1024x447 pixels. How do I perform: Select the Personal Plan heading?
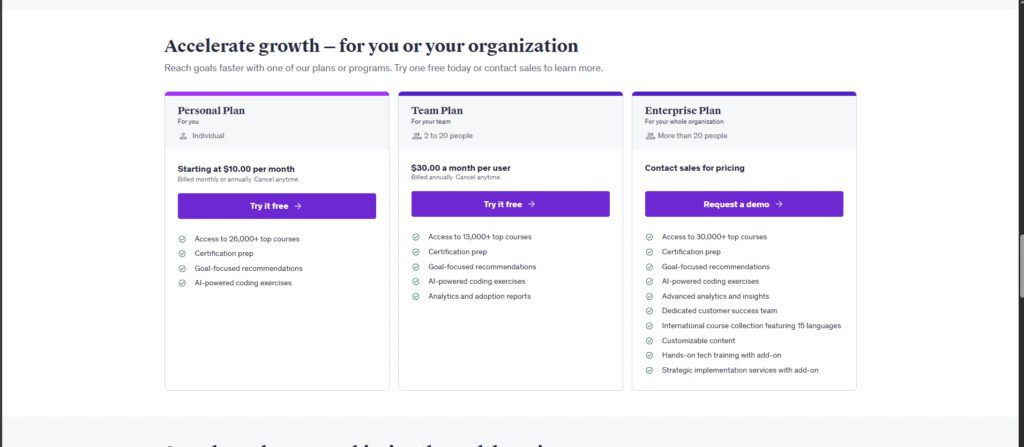pos(211,110)
